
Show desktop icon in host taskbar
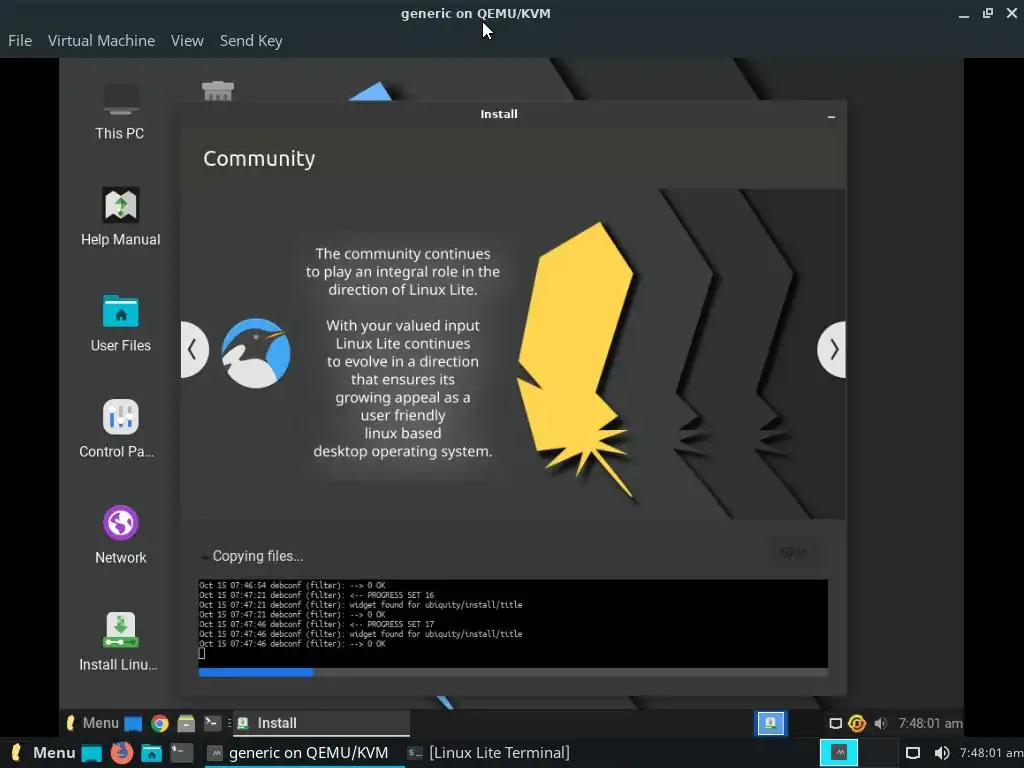click(91, 754)
